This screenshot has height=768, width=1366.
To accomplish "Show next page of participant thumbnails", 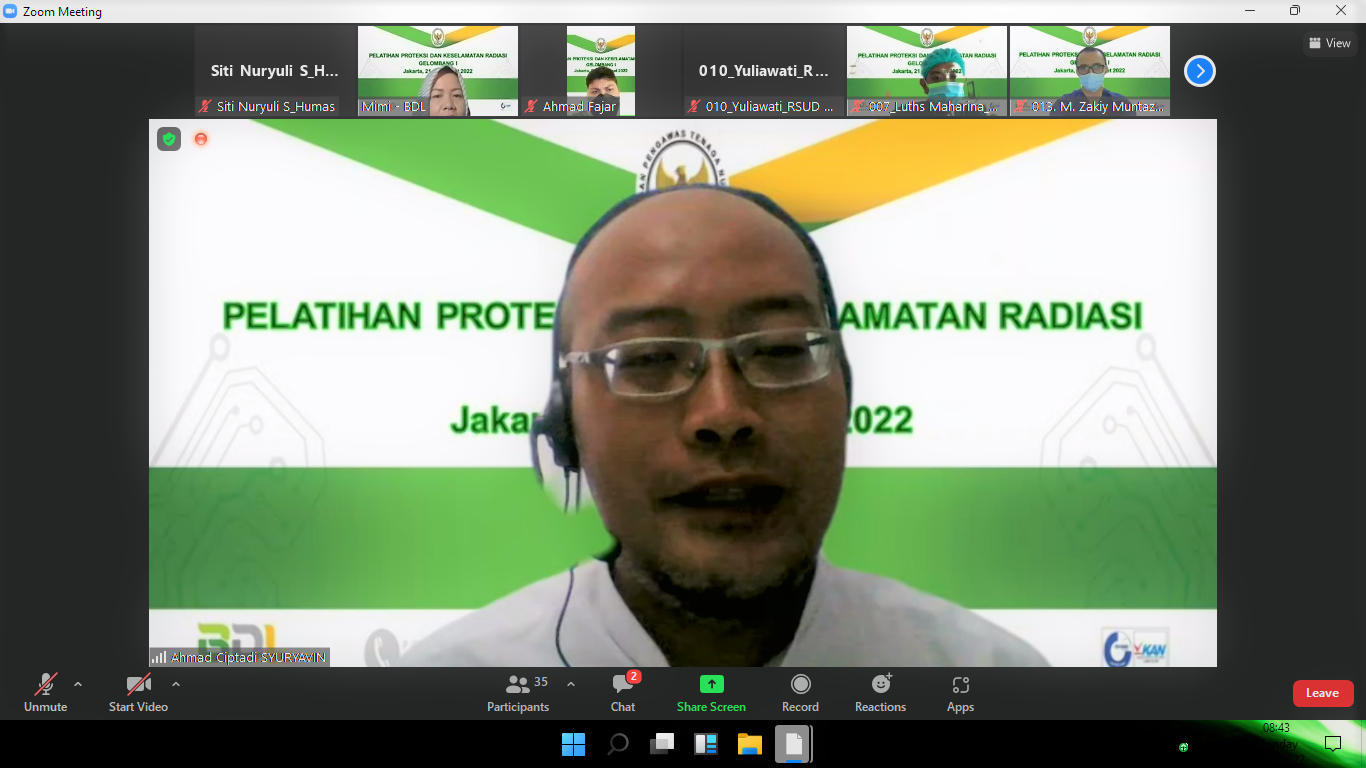I will click(x=1200, y=71).
